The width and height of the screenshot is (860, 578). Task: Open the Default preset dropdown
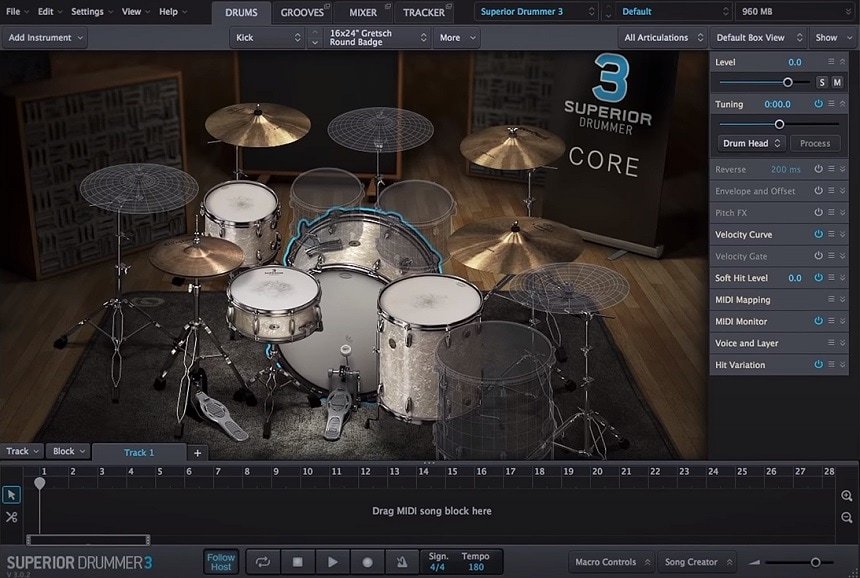[675, 12]
